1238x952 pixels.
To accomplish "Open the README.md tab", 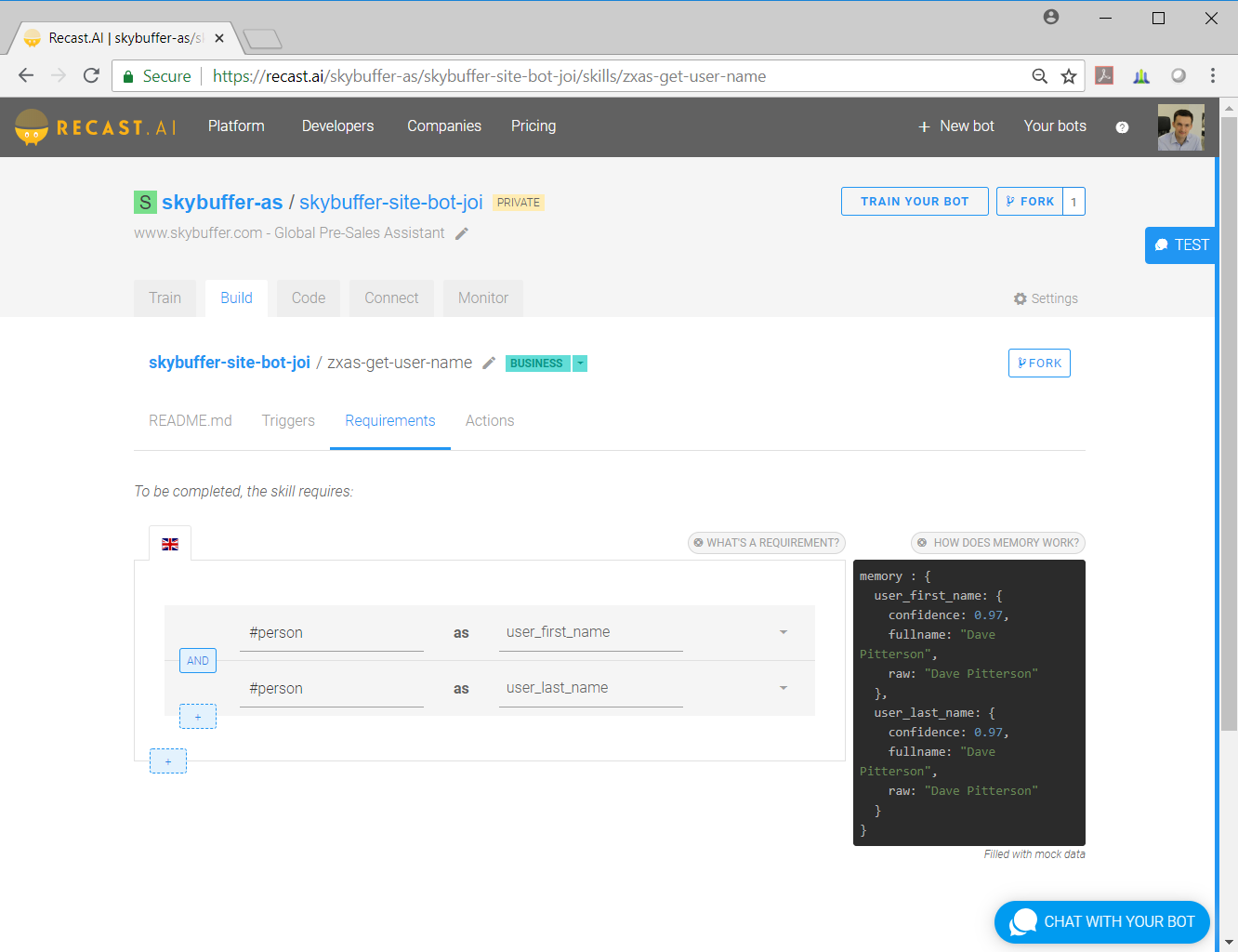I will tap(191, 421).
